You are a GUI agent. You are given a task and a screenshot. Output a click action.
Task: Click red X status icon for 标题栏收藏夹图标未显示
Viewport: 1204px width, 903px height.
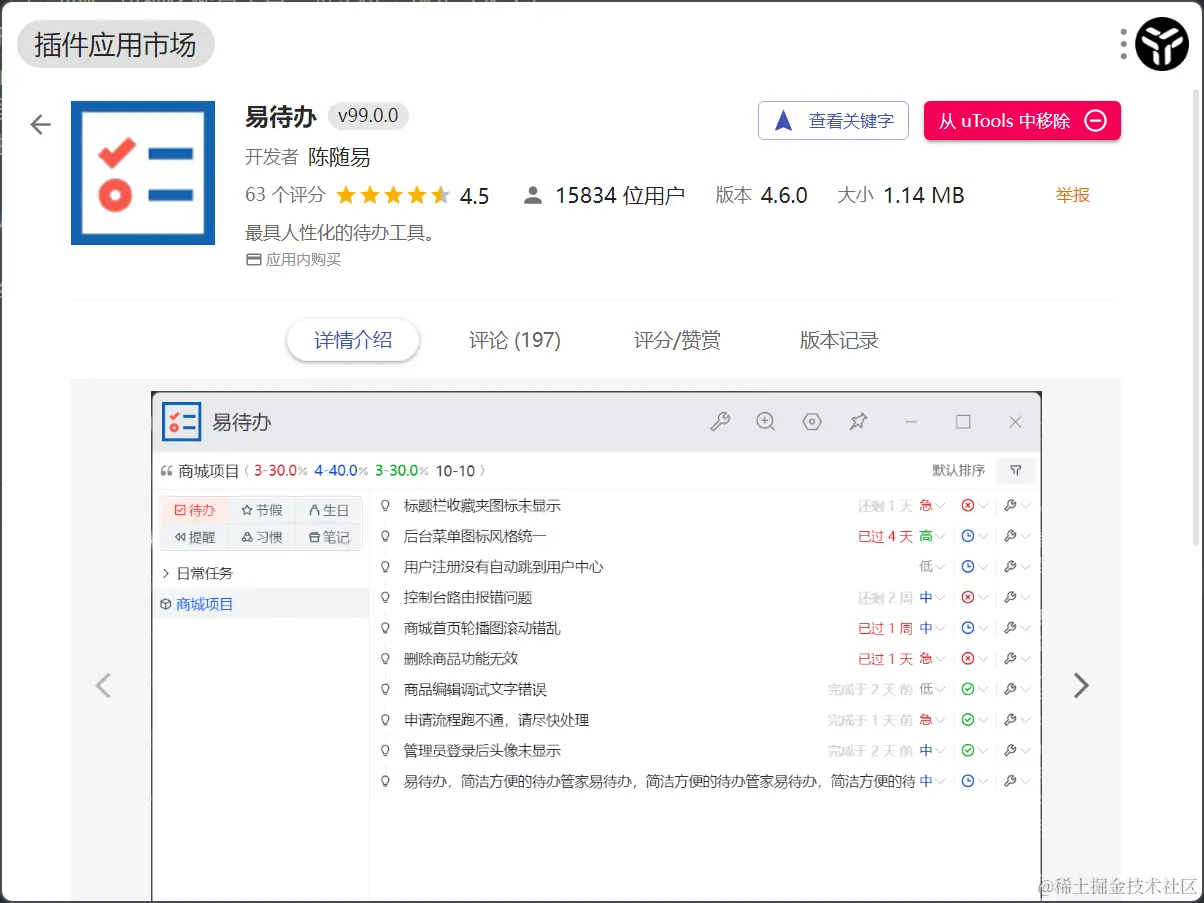(x=968, y=506)
